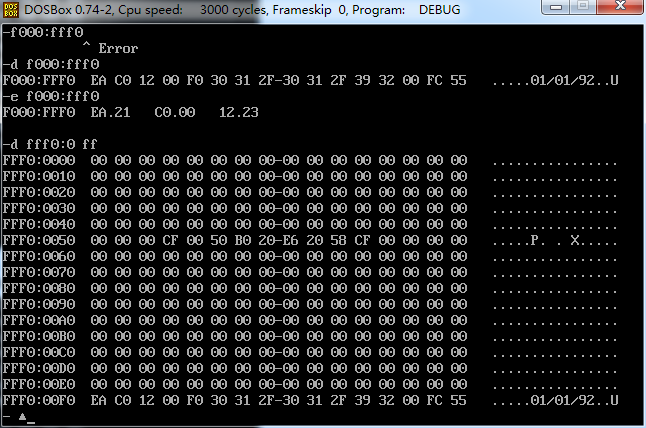This screenshot has width=646, height=428.
Task: Click the 'E6' byte in row FFF0:0050
Action: 291,240
